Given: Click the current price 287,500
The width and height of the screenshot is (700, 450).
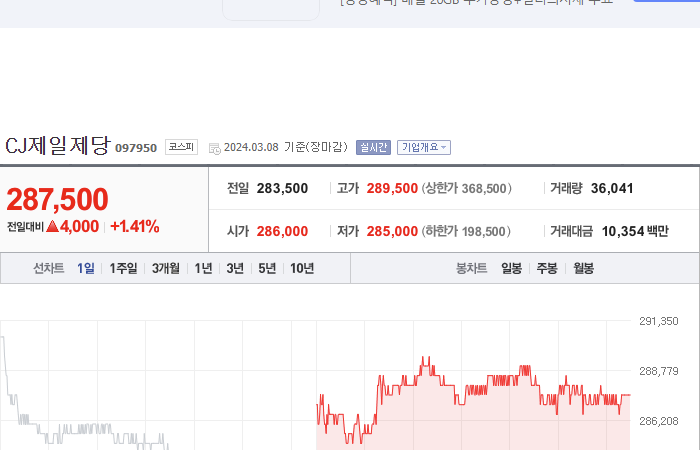Looking at the screenshot, I should pos(57,199).
